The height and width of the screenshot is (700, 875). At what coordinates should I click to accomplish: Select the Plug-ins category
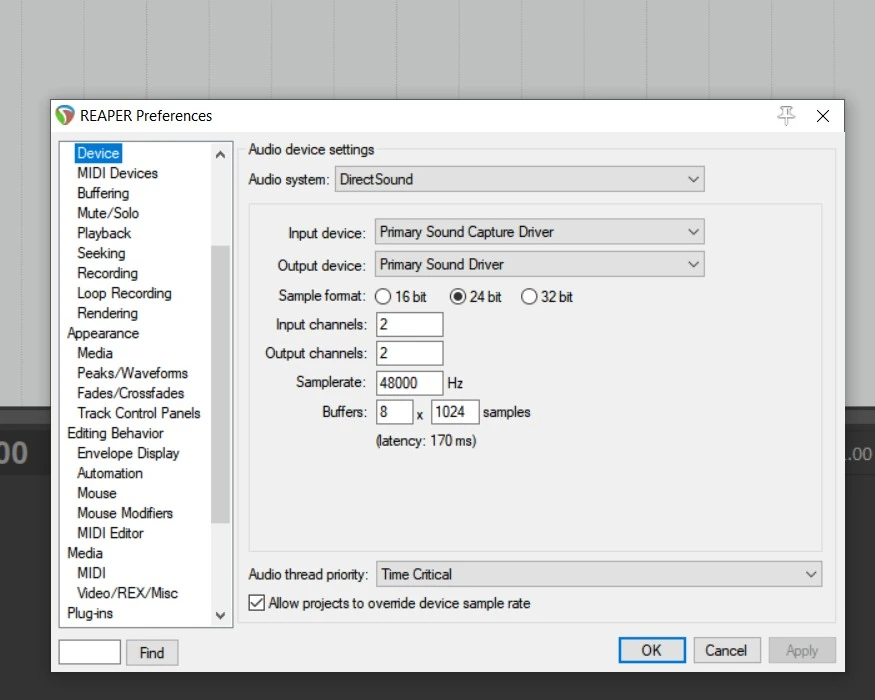[x=90, y=613]
